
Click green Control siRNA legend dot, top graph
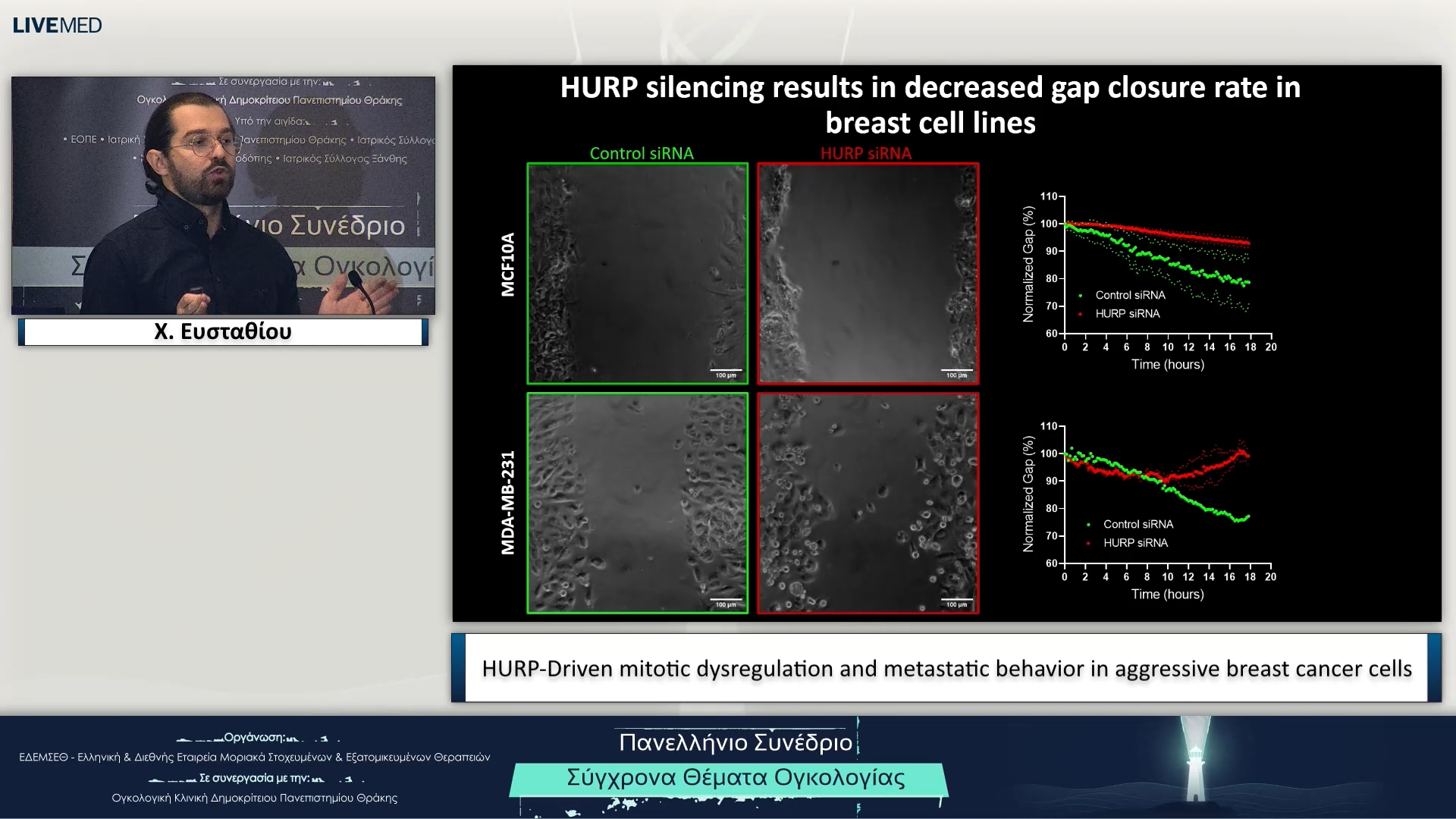[x=1080, y=296]
